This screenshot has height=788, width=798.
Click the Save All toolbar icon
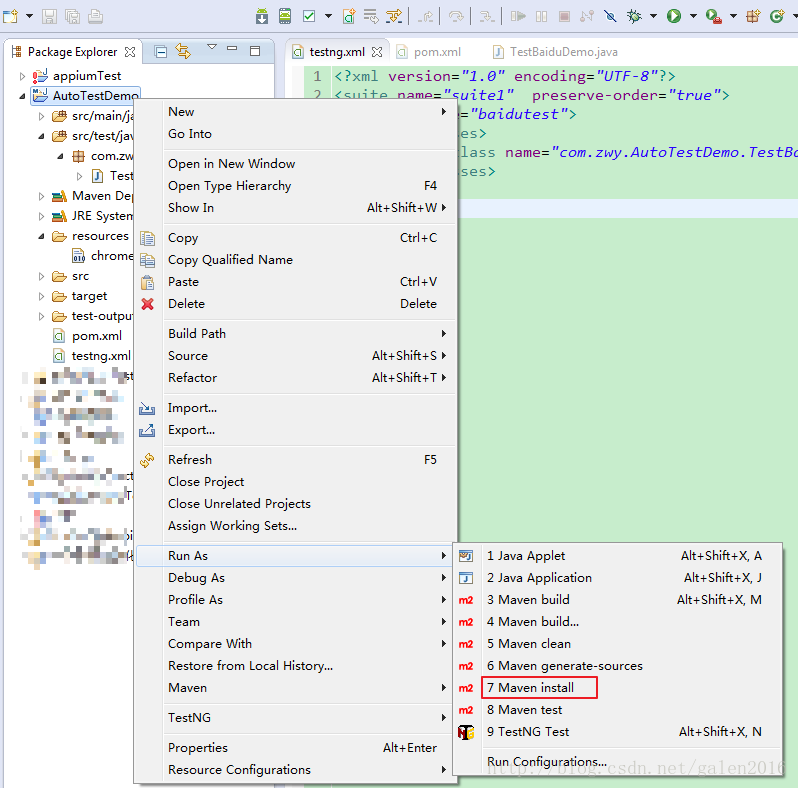(x=72, y=16)
